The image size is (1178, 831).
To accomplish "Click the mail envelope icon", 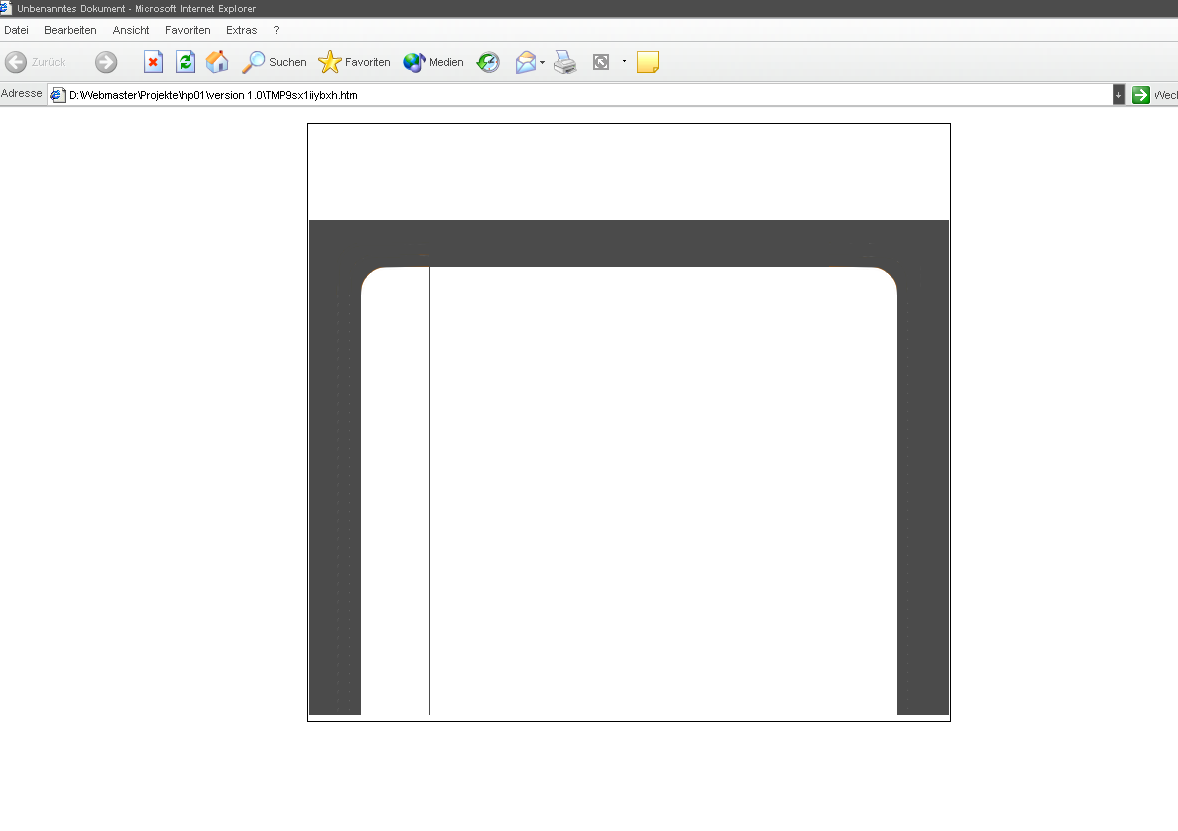I will [526, 62].
